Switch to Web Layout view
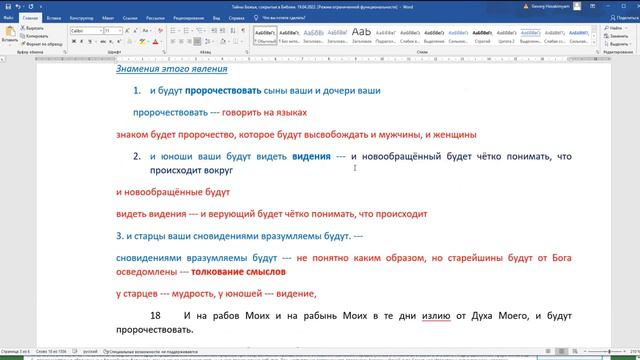The image size is (640, 360). [x=575, y=351]
